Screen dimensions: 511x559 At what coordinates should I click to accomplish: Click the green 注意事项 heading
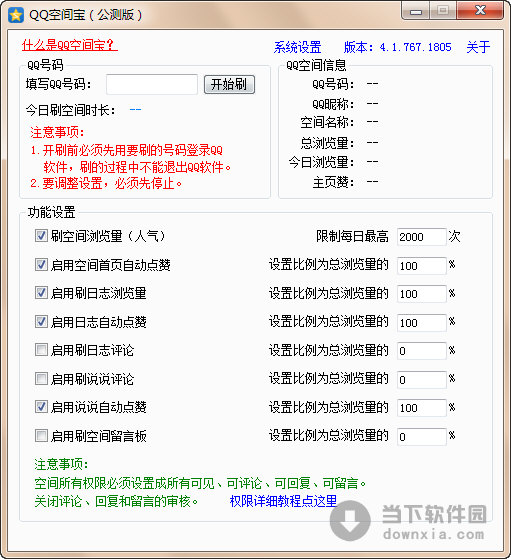[x=61, y=464]
